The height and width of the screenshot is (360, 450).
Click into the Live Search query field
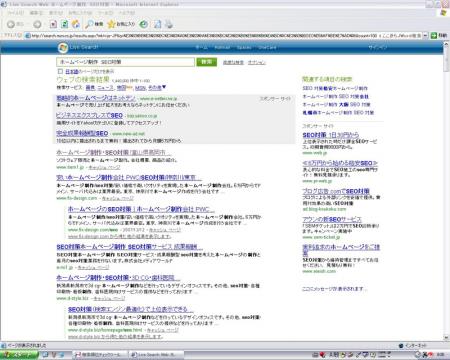click(125, 62)
